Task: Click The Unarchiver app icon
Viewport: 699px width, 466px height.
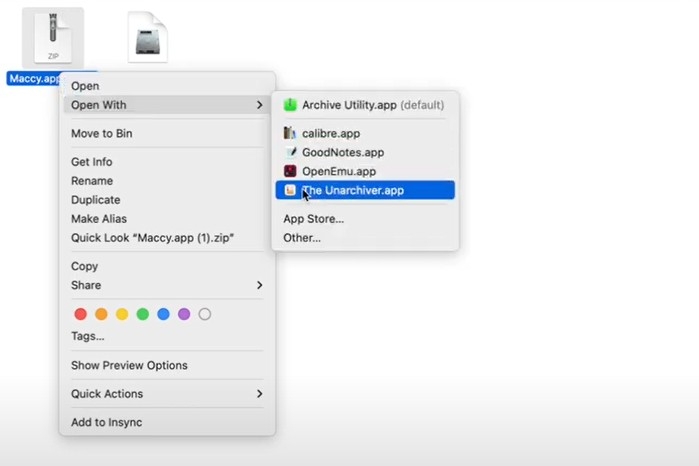Action: click(x=290, y=190)
